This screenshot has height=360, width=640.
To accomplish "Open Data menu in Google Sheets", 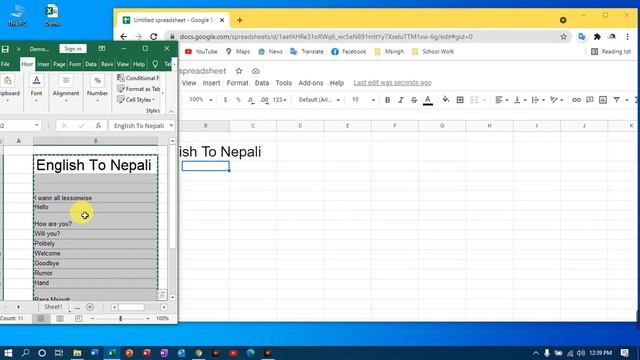I will [262, 83].
